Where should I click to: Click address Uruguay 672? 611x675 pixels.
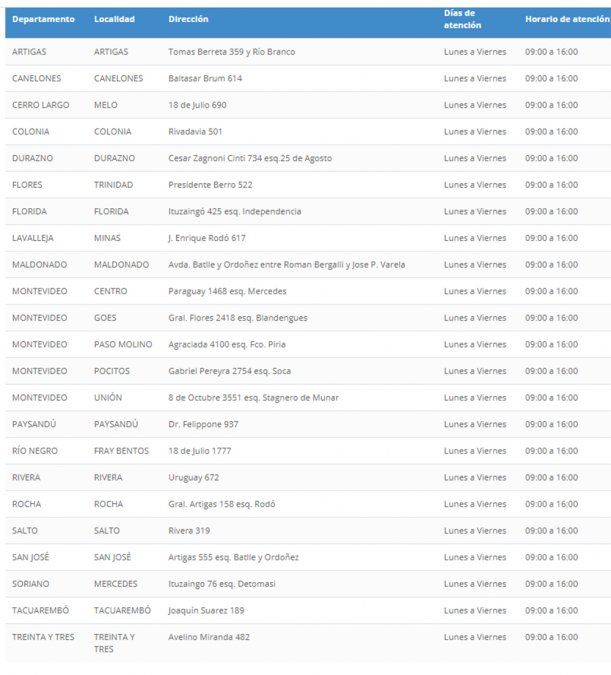click(194, 477)
